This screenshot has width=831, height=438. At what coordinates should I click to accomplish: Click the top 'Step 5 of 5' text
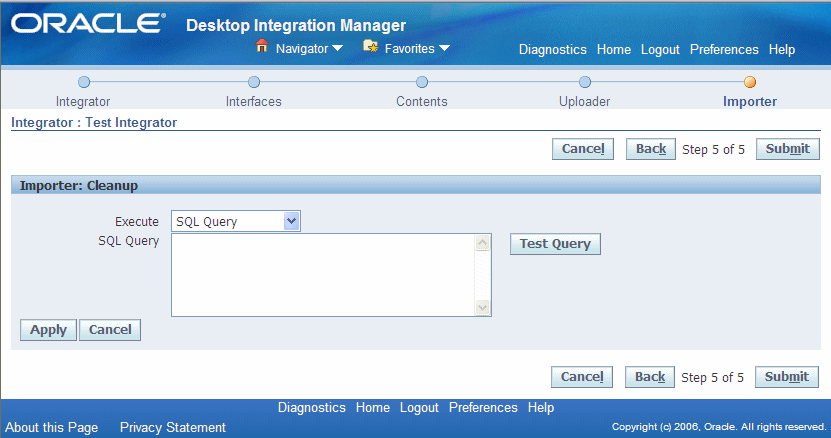(x=713, y=150)
